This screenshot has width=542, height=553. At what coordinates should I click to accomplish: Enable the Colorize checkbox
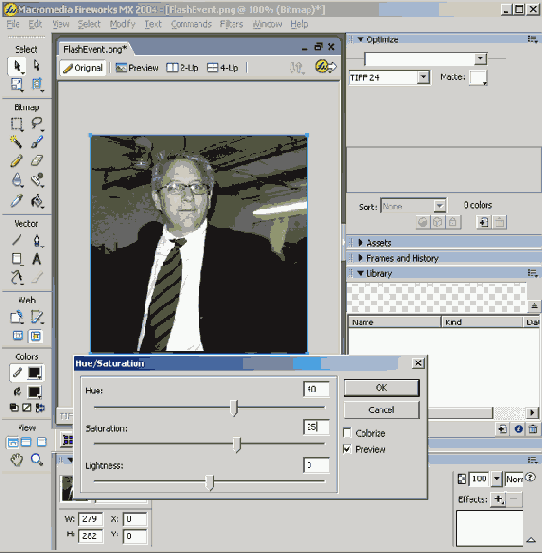347,432
